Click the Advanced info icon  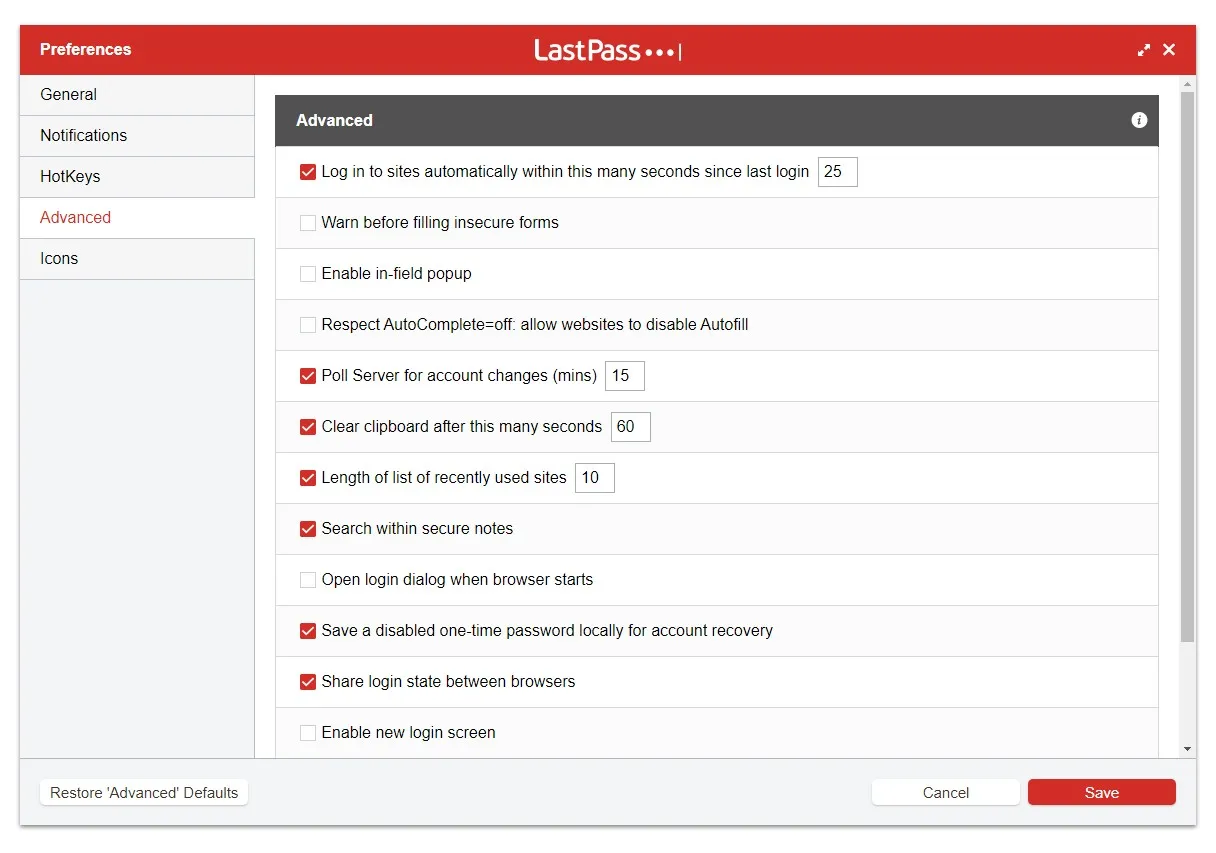(x=1139, y=120)
